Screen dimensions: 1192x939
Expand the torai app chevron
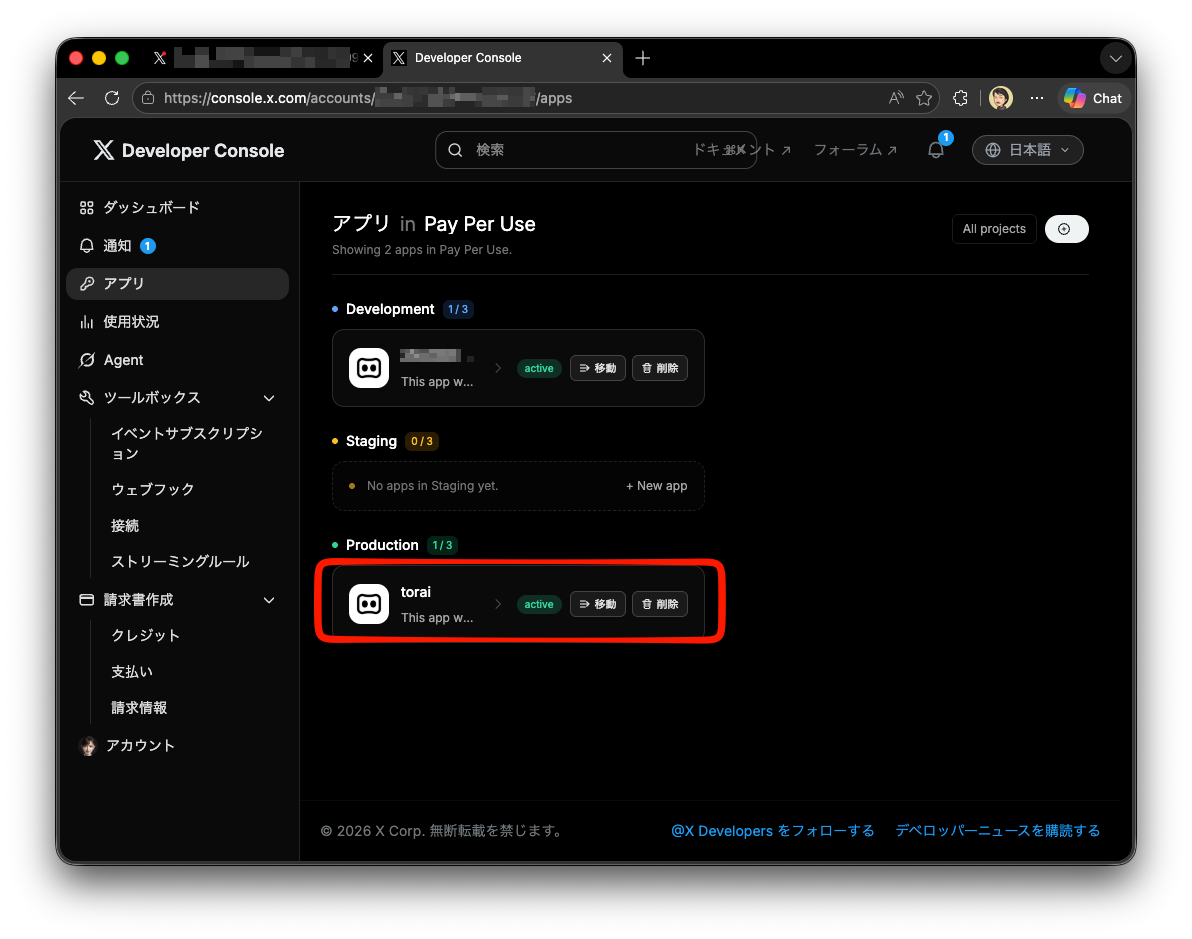pyautogui.click(x=498, y=604)
